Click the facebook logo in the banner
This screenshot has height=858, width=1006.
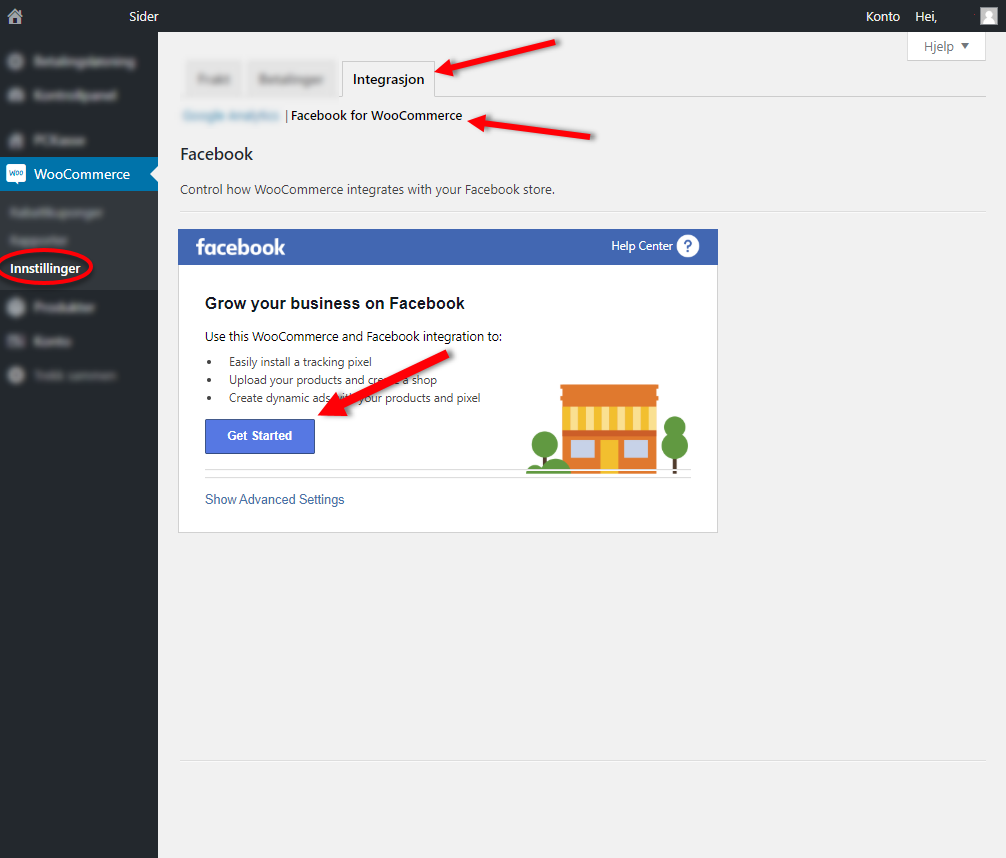point(241,247)
